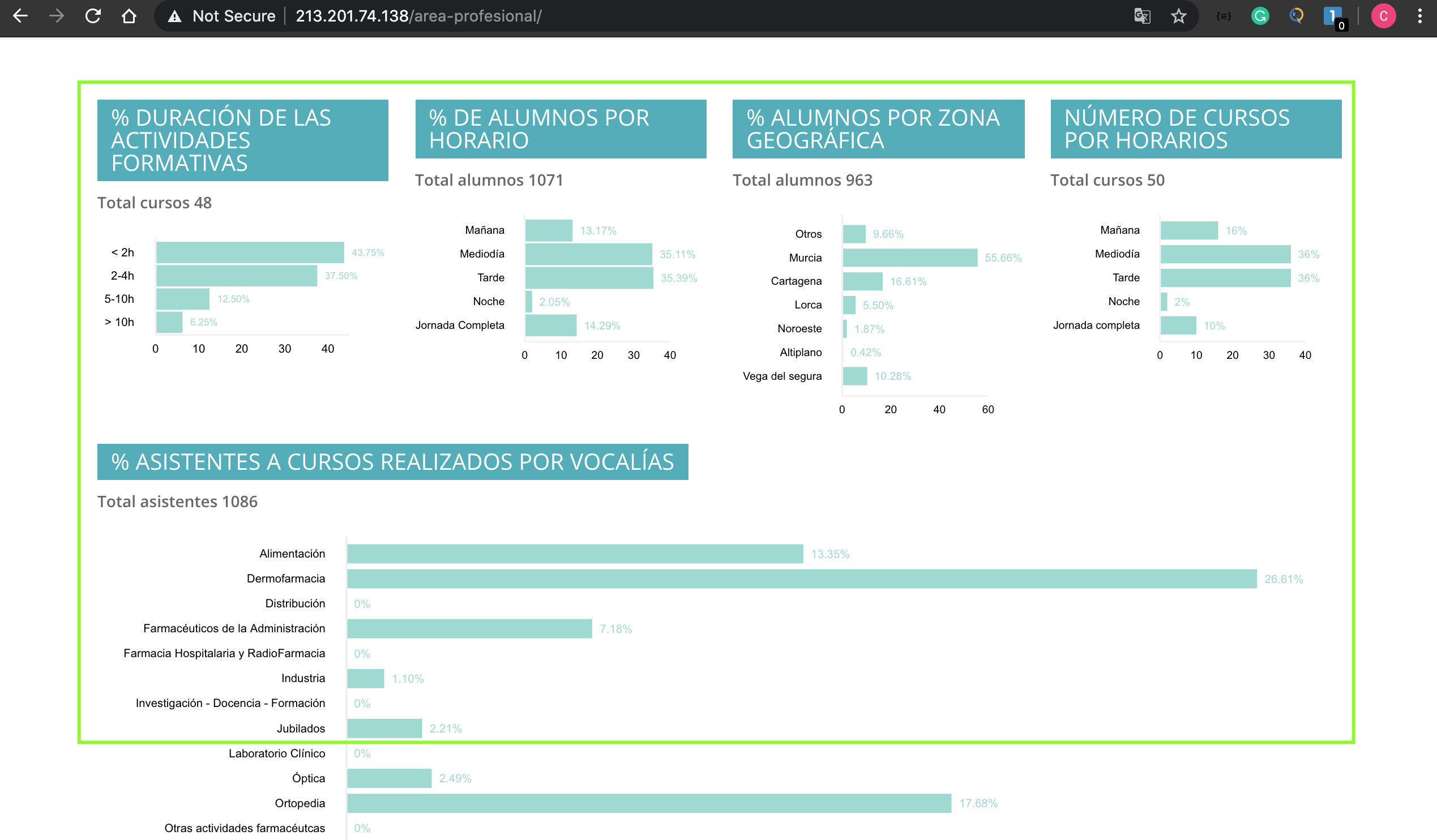The height and width of the screenshot is (840, 1437).
Task: Click the back navigation arrow
Action: click(x=20, y=16)
